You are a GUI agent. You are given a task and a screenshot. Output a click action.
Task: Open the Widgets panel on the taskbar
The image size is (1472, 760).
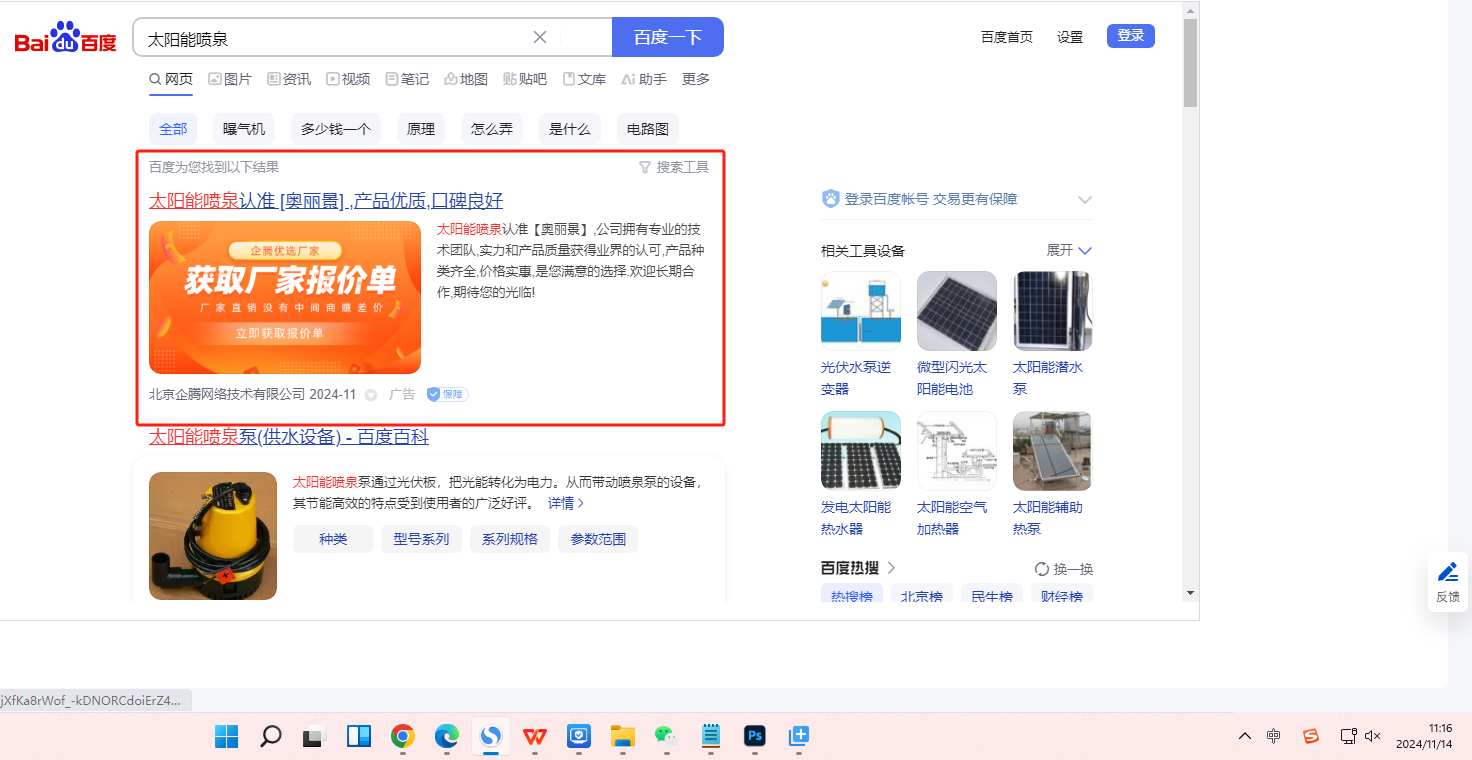[x=359, y=737]
